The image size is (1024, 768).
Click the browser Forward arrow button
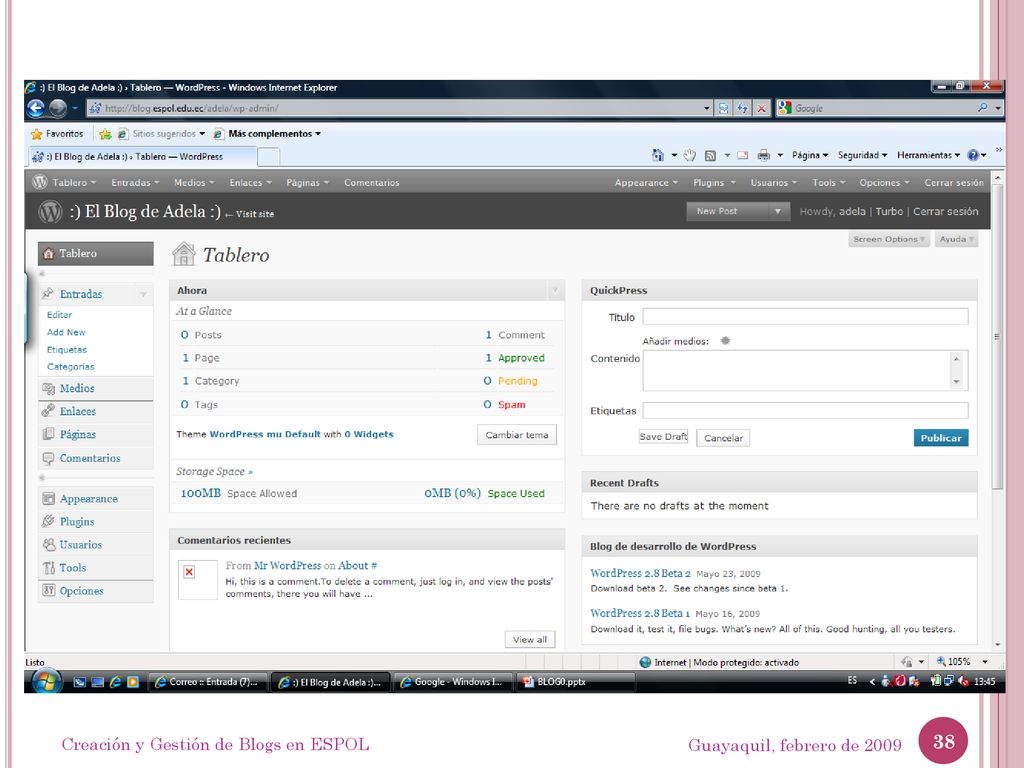pos(58,108)
